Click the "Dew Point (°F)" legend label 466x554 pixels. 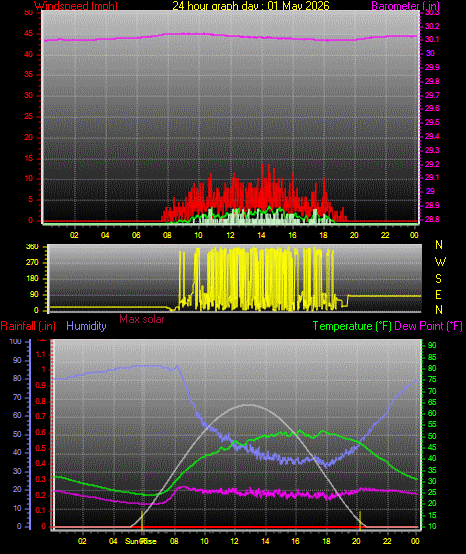(428, 326)
